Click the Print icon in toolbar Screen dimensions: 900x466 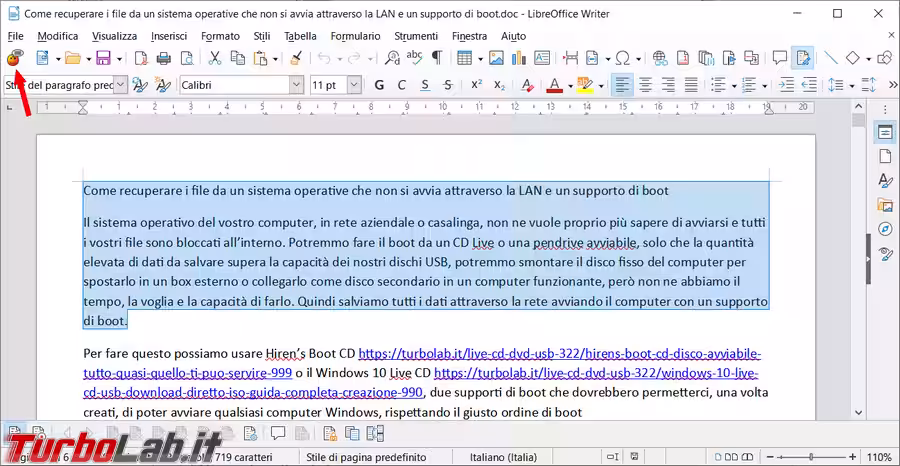(x=163, y=58)
